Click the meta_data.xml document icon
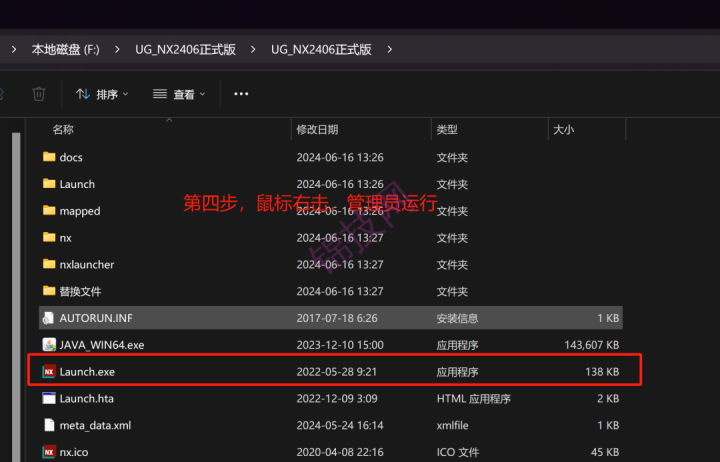The height and width of the screenshot is (462, 720). pos(49,425)
